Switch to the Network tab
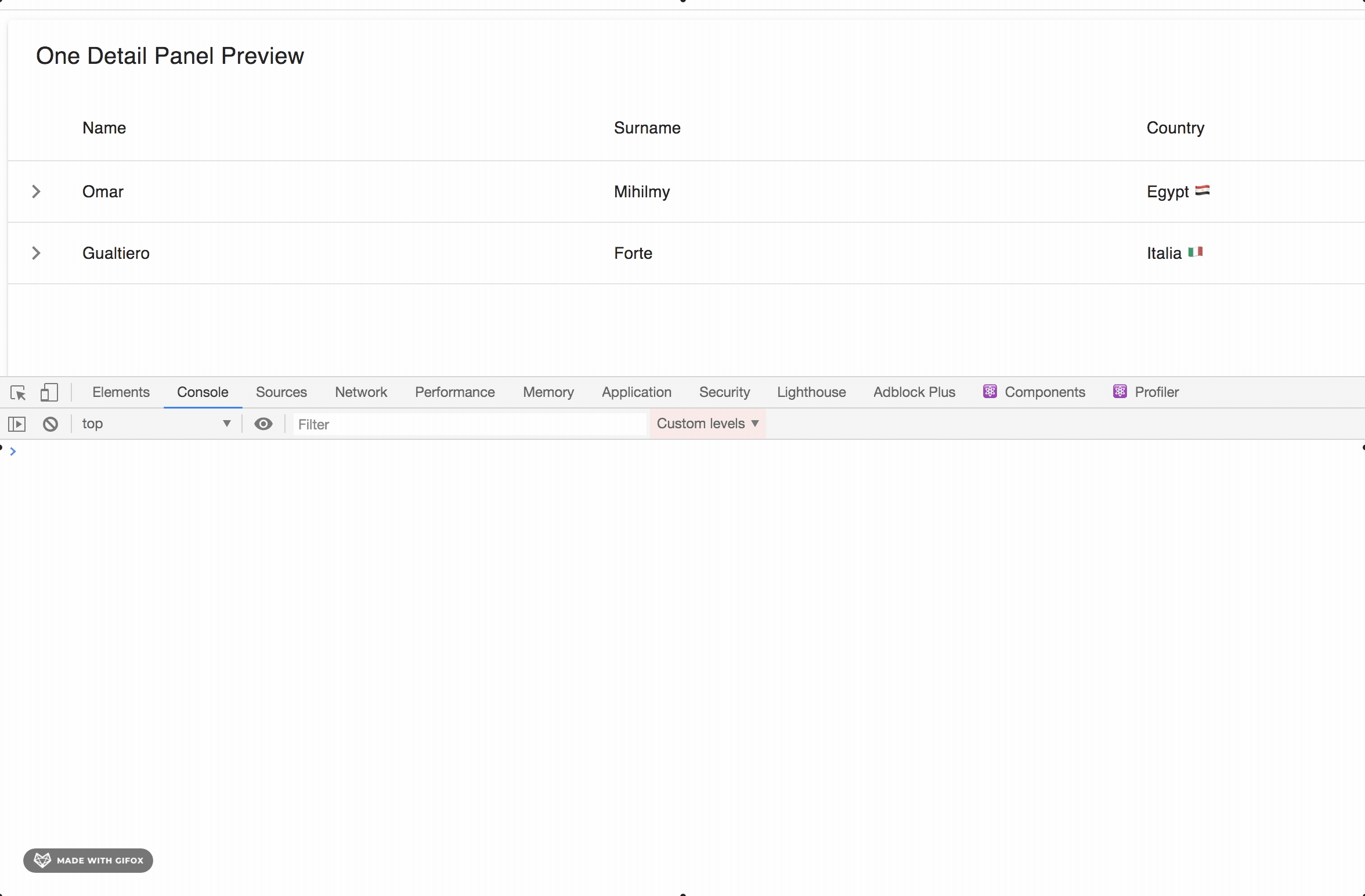Viewport: 1365px width, 896px height. [361, 392]
